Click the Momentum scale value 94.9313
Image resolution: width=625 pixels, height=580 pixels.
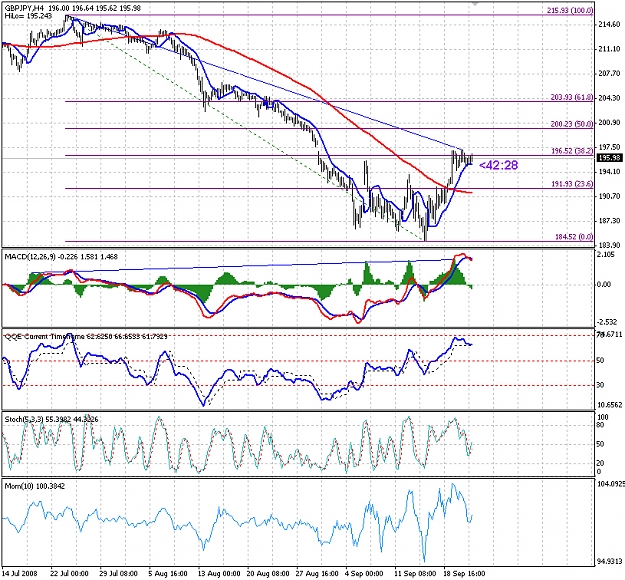(610, 562)
